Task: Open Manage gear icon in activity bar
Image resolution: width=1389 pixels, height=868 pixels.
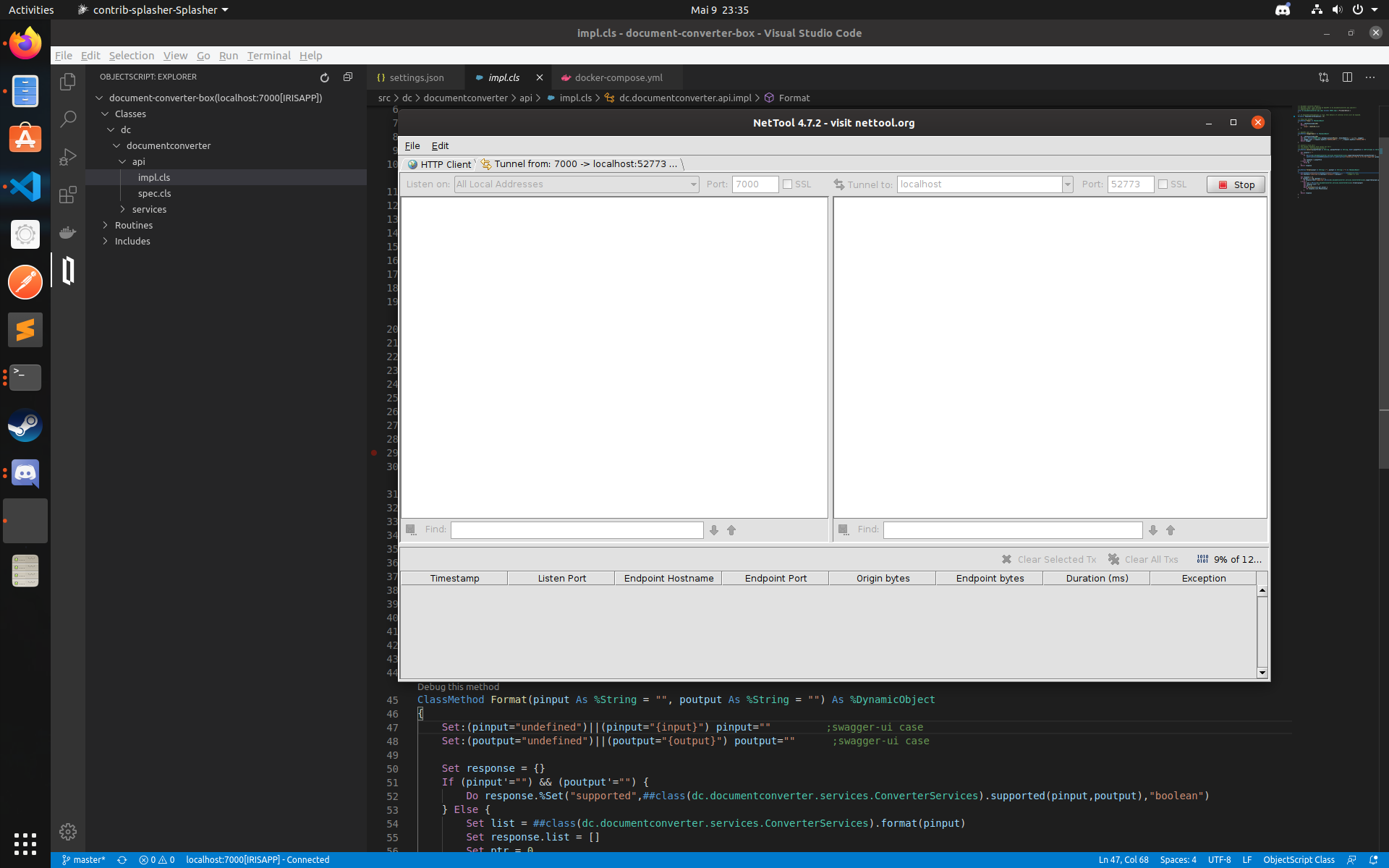Action: [x=68, y=832]
